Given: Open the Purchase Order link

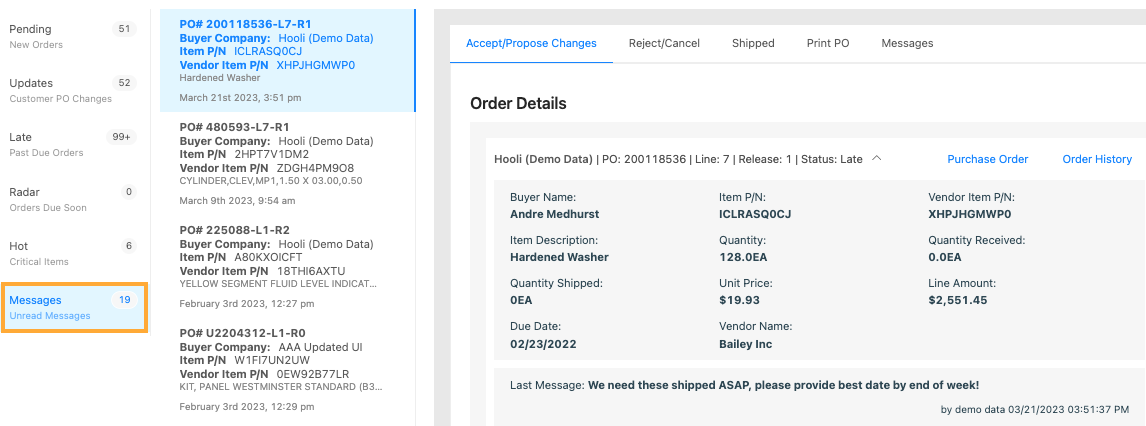Looking at the screenshot, I should click(987, 159).
